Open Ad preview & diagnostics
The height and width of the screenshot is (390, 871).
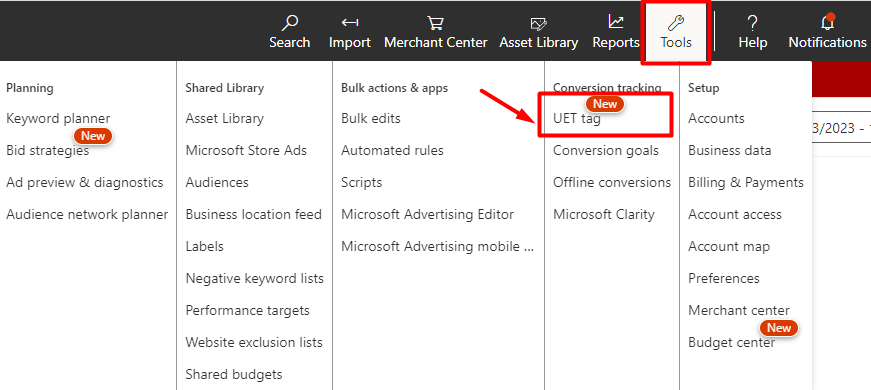[85, 182]
